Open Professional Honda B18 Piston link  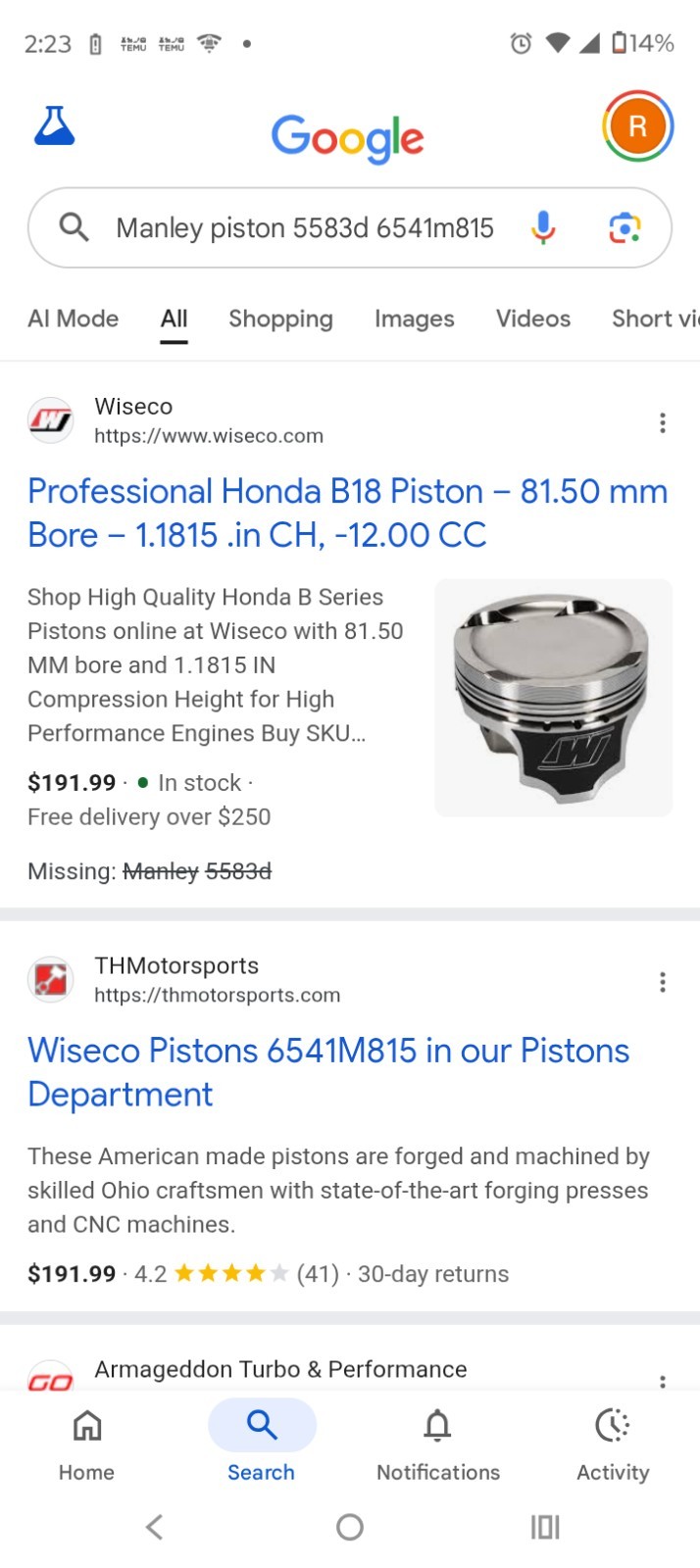coord(347,513)
